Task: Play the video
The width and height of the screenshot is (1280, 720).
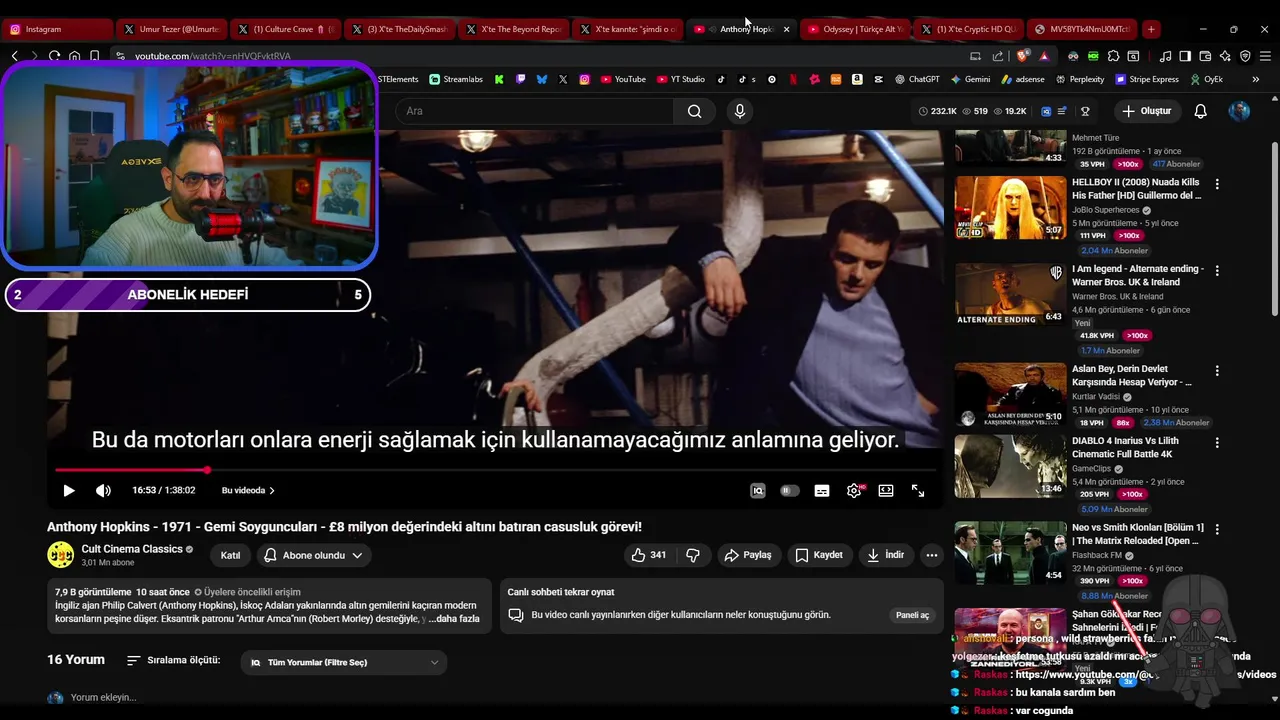Action: point(69,490)
